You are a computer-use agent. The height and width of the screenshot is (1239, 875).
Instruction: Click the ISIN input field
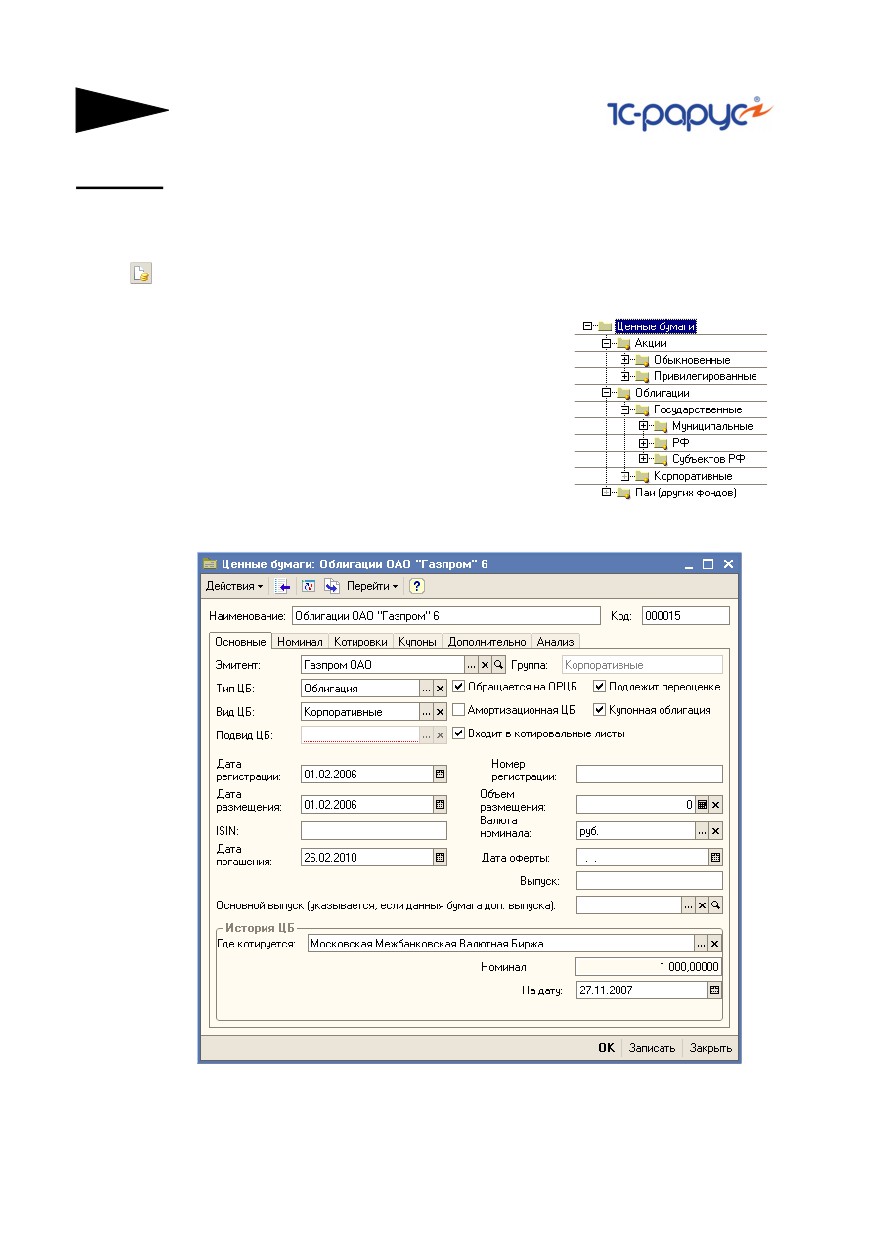point(374,830)
